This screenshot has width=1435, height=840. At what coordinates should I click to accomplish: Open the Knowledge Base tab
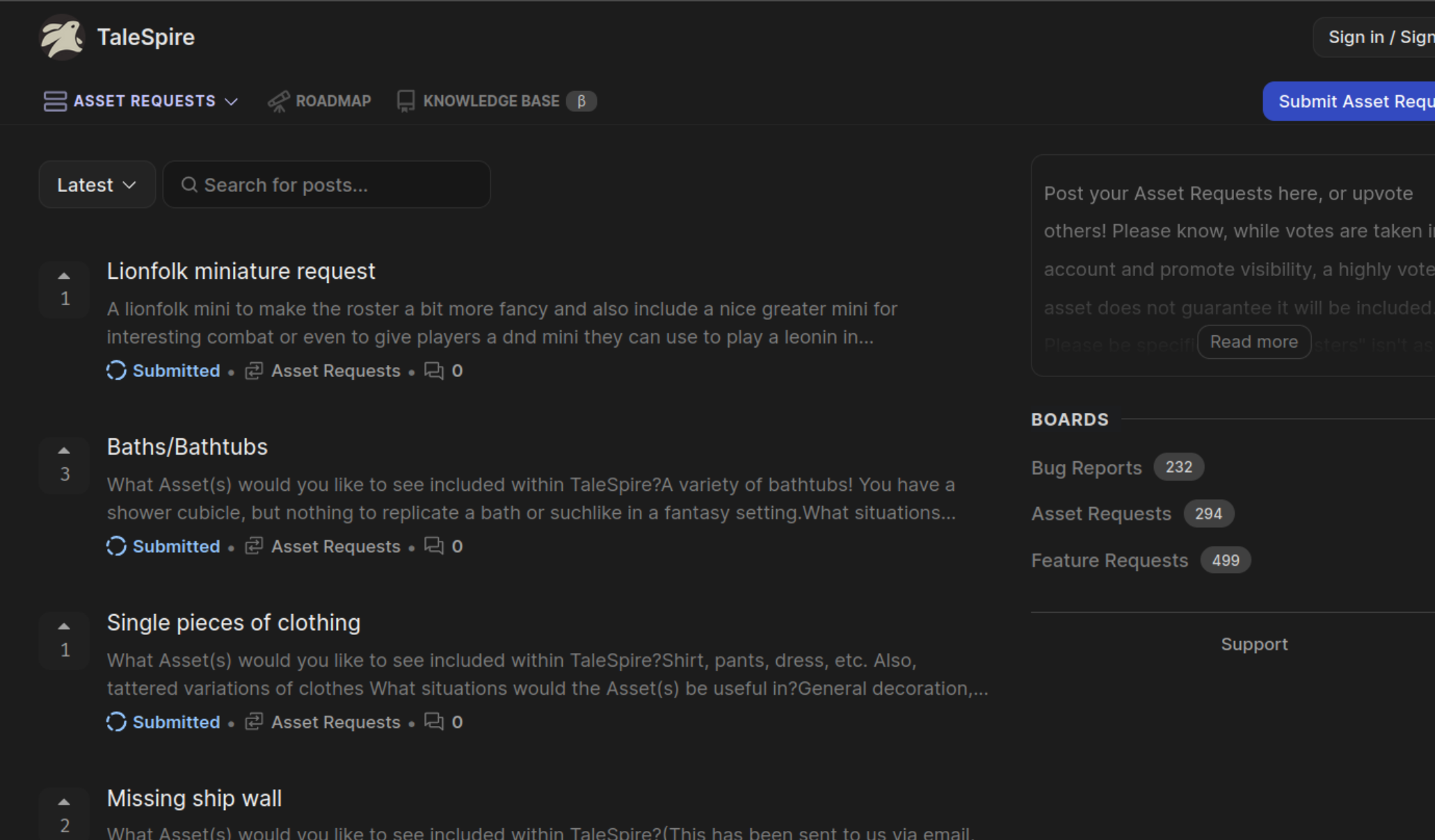point(491,102)
